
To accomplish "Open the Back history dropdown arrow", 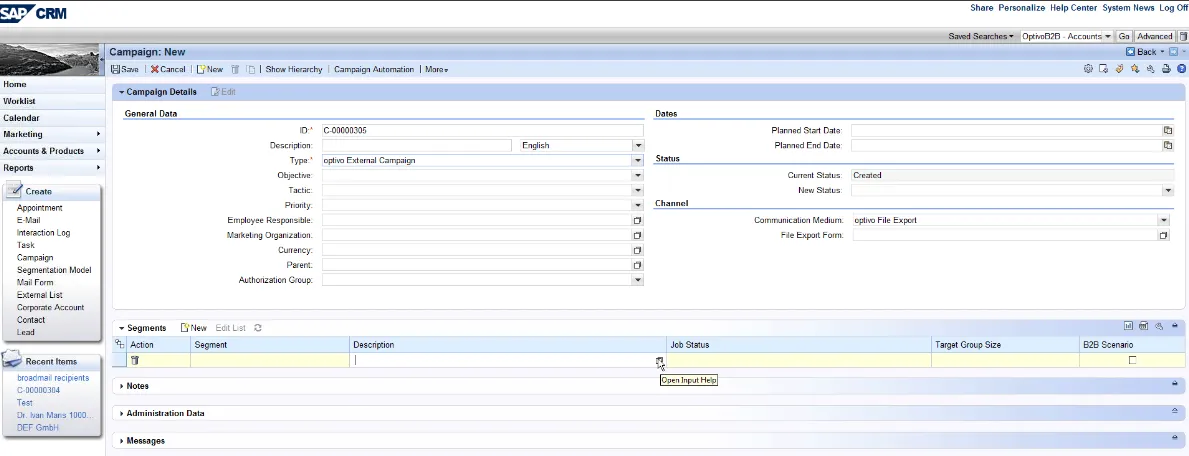I will (1162, 52).
